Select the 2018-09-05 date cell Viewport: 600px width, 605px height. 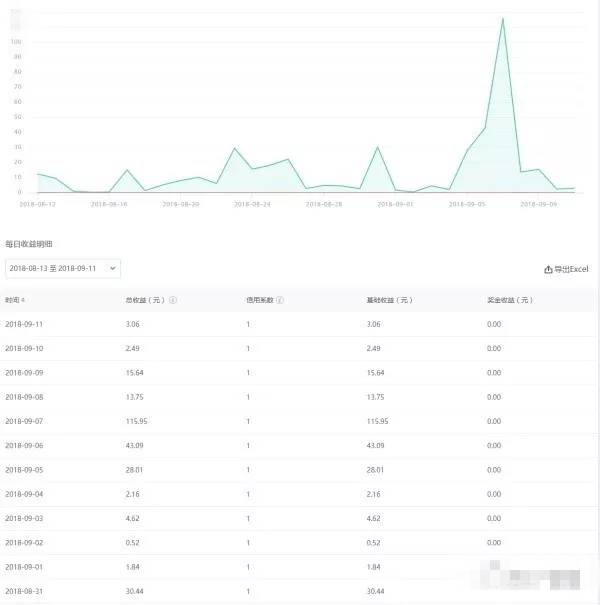tap(24, 470)
